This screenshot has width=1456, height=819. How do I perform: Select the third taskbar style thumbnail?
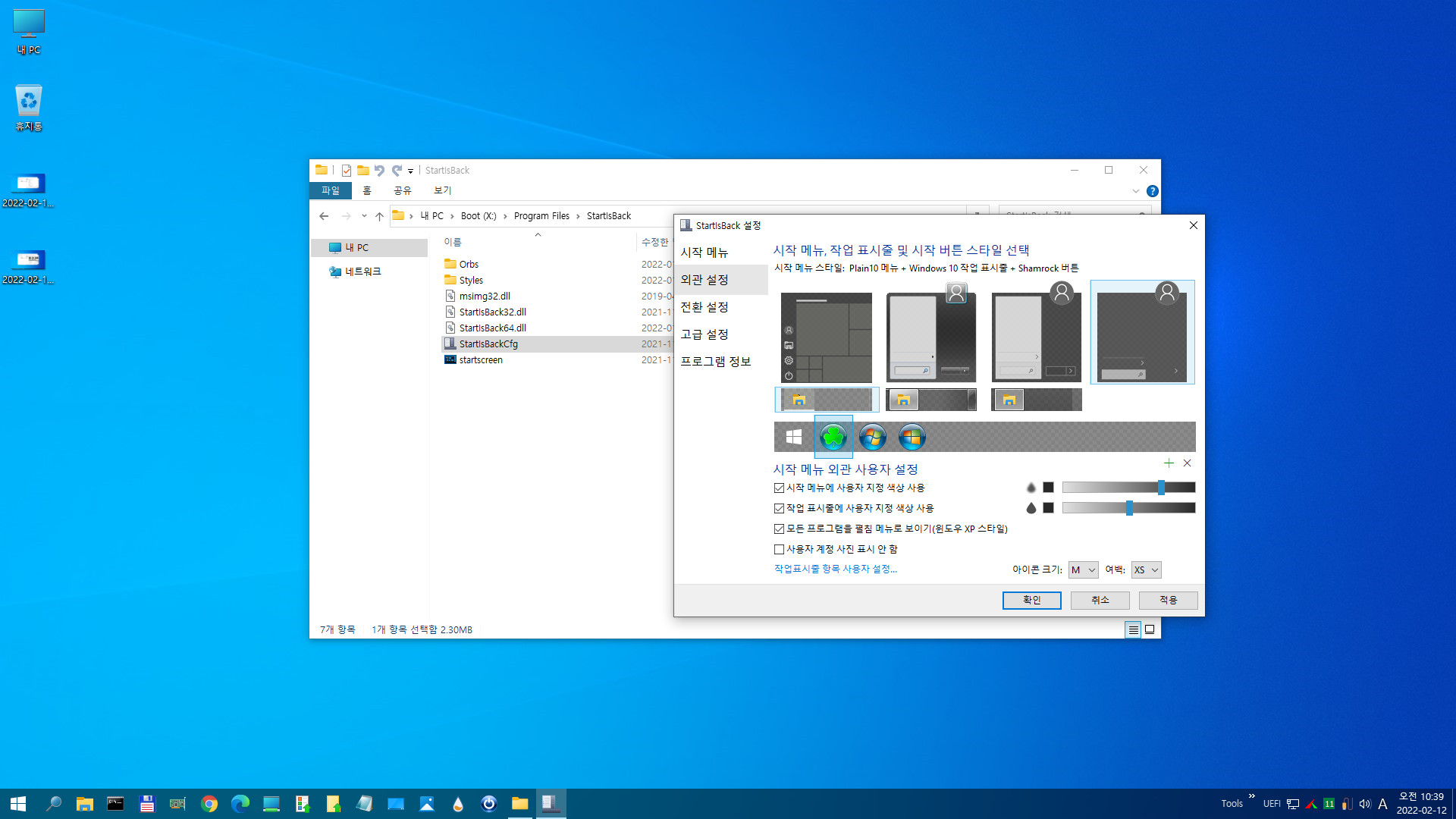click(x=1036, y=400)
